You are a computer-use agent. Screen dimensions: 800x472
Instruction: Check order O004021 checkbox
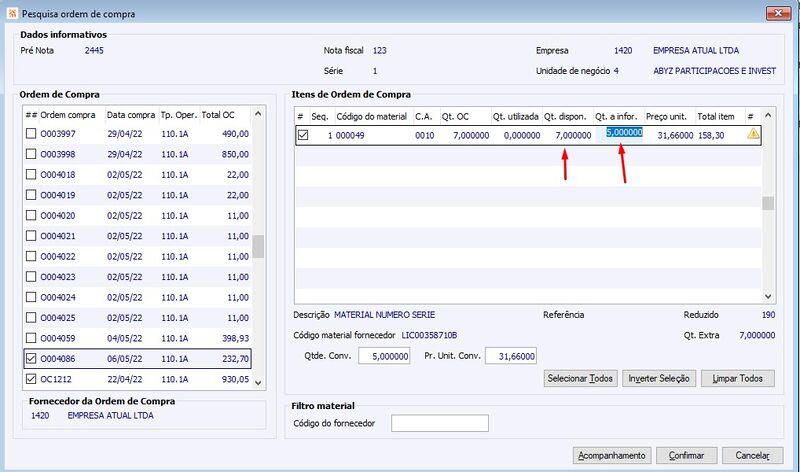click(x=31, y=236)
